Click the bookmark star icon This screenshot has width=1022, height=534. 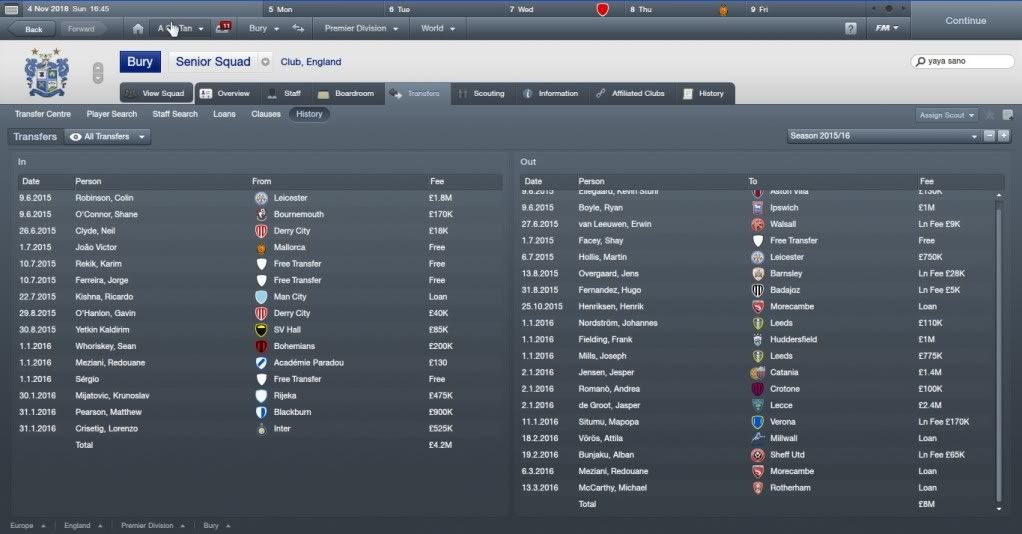990,115
